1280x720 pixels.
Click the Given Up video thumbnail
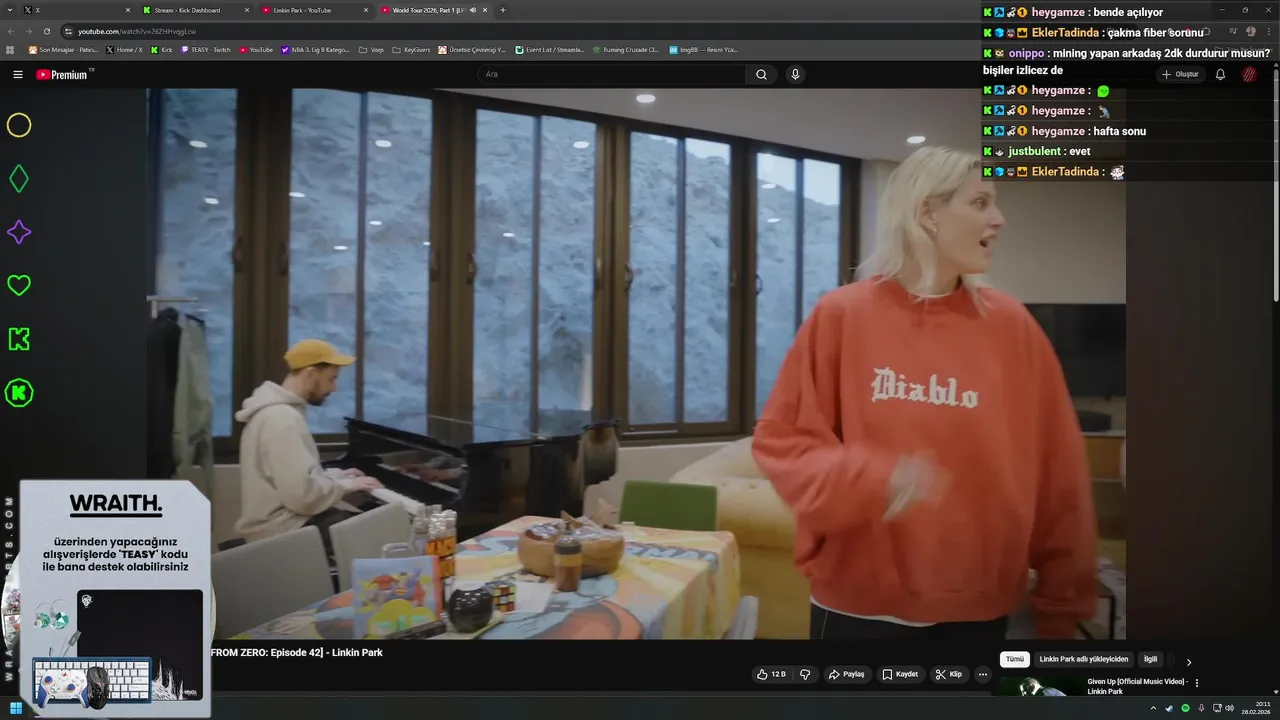pos(1040,687)
